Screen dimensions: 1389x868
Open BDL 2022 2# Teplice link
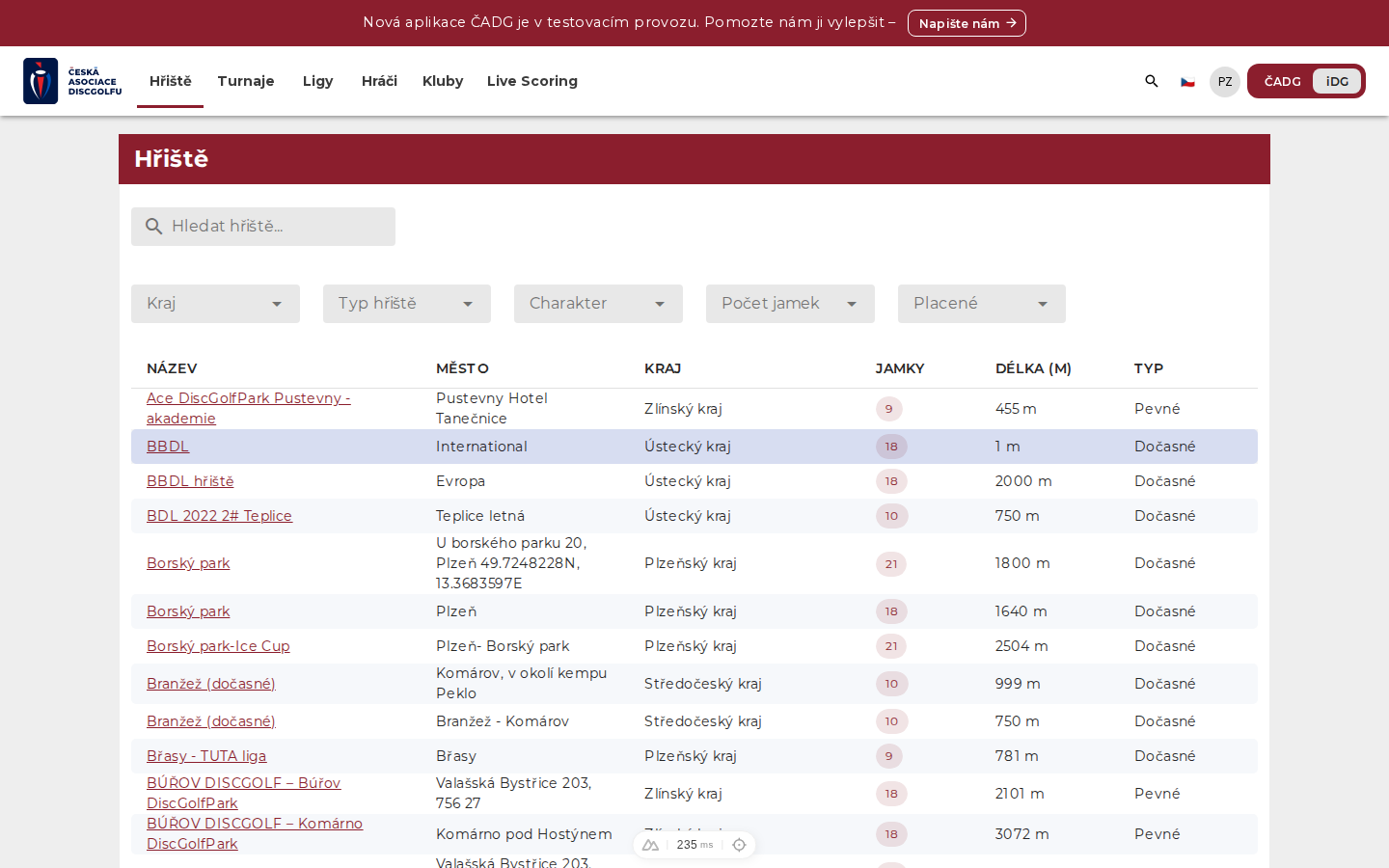pyautogui.click(x=219, y=516)
